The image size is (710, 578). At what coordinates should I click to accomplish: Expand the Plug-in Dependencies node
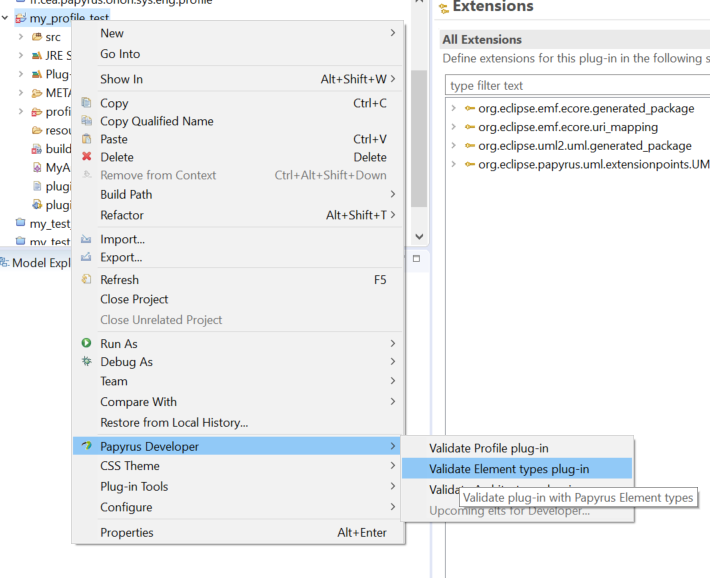[21, 74]
